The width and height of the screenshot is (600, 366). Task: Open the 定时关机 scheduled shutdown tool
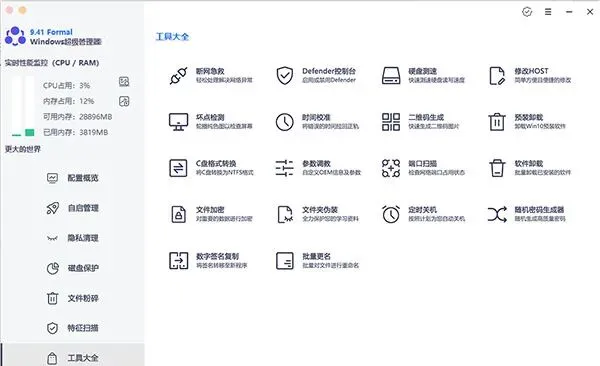point(423,214)
